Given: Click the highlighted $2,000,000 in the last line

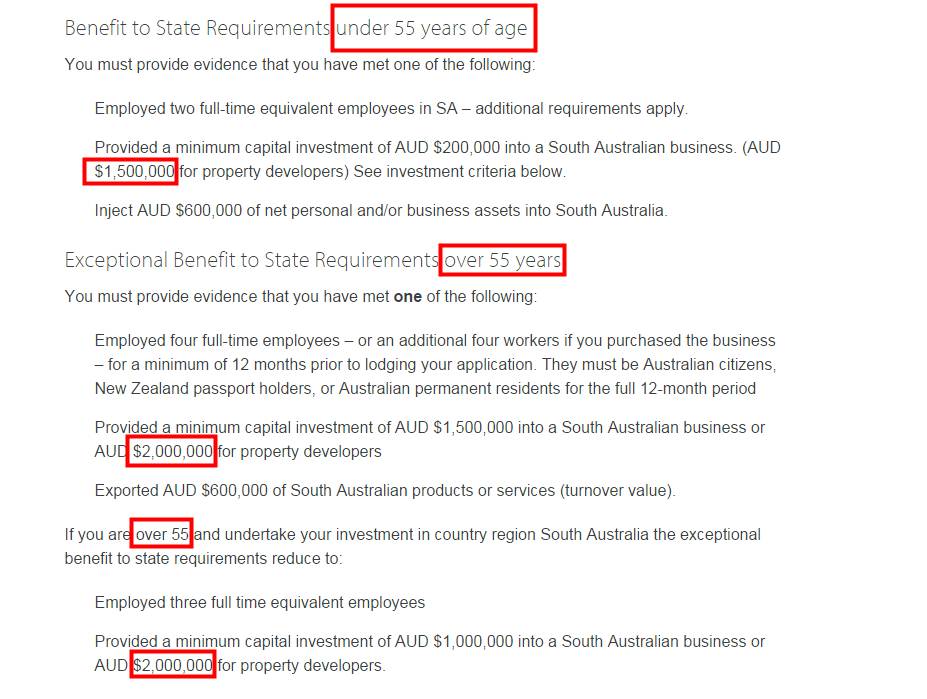Looking at the screenshot, I should click(x=172, y=665).
